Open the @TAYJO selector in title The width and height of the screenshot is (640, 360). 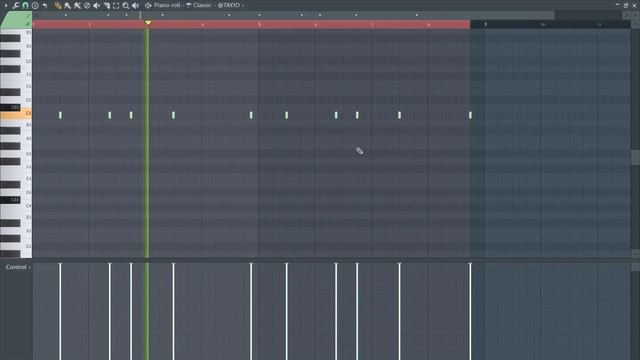pyautogui.click(x=229, y=5)
